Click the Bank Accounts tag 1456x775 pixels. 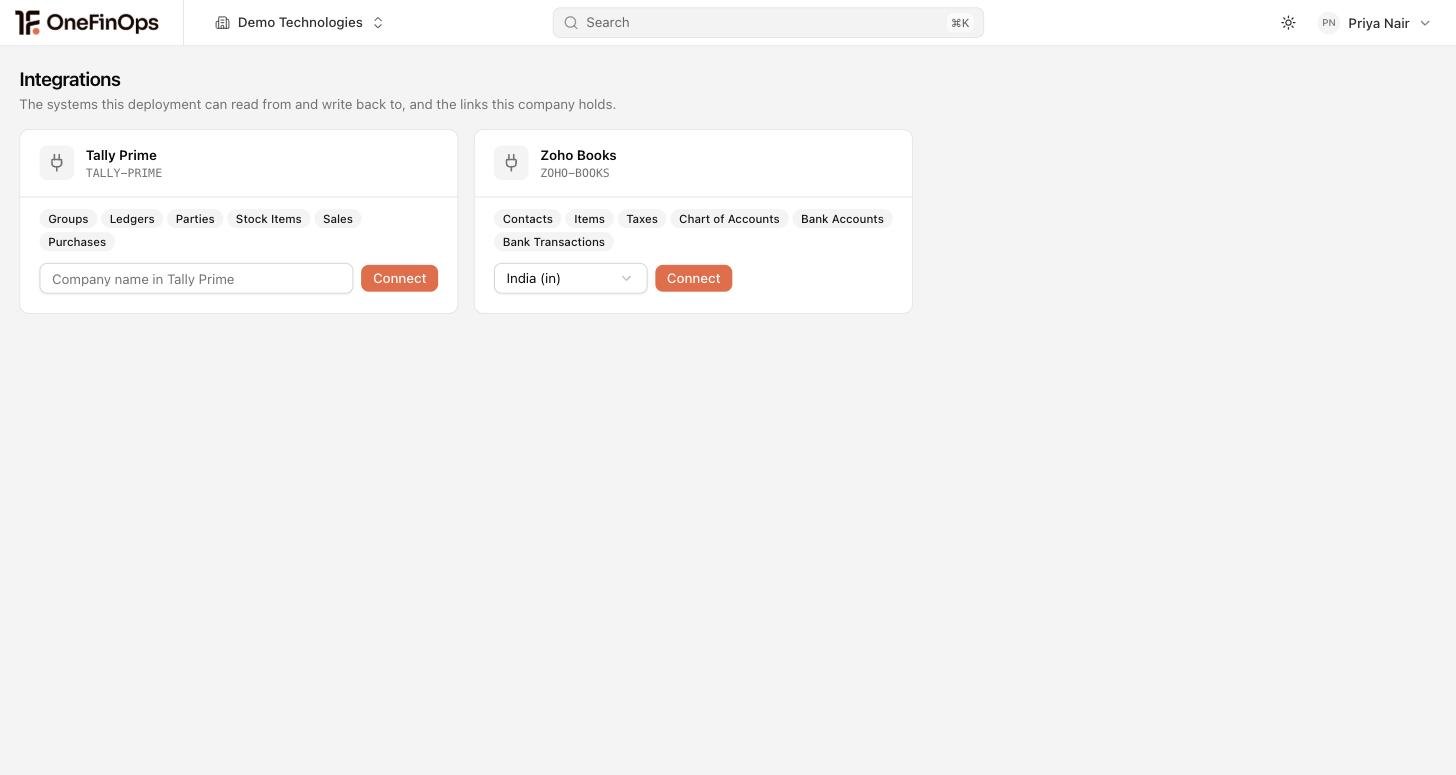pos(842,219)
